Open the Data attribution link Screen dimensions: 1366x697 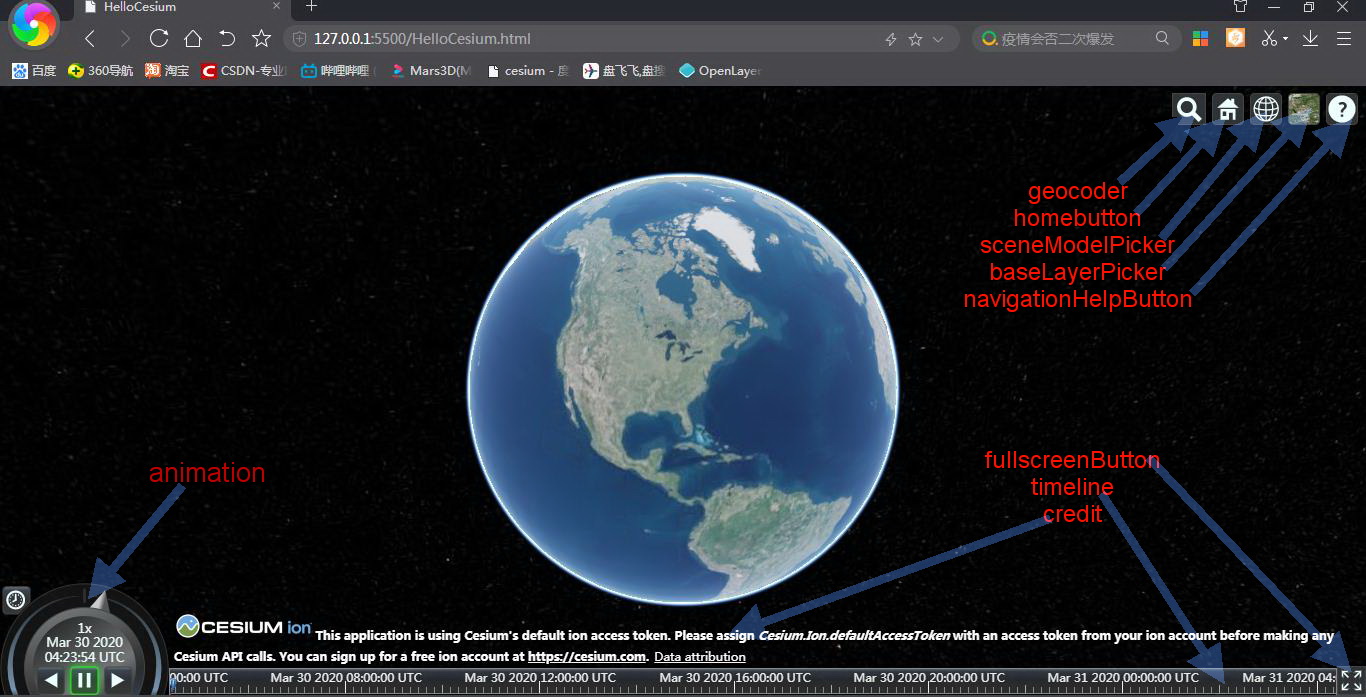700,657
